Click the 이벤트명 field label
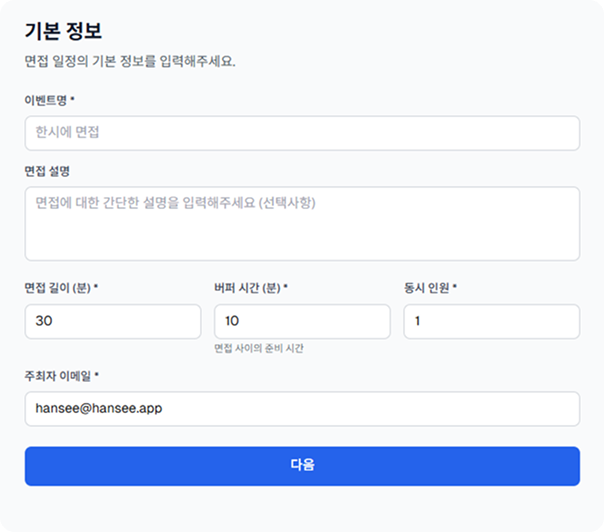 [x=46, y=101]
